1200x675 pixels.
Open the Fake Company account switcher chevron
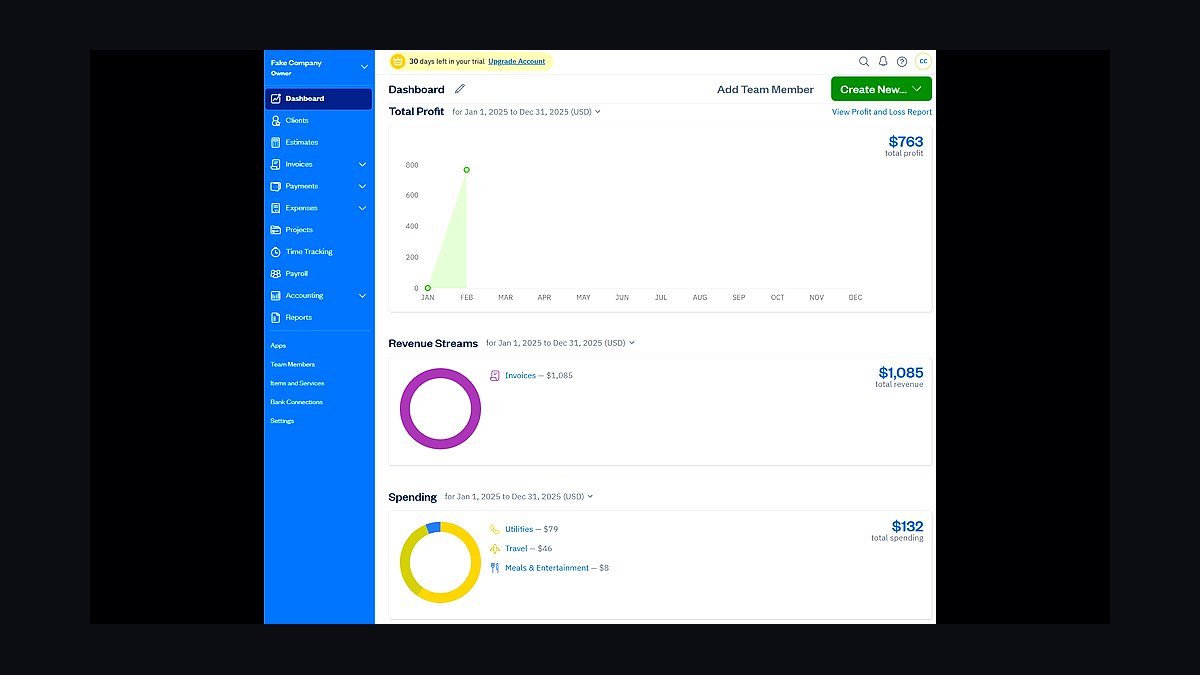(x=364, y=67)
